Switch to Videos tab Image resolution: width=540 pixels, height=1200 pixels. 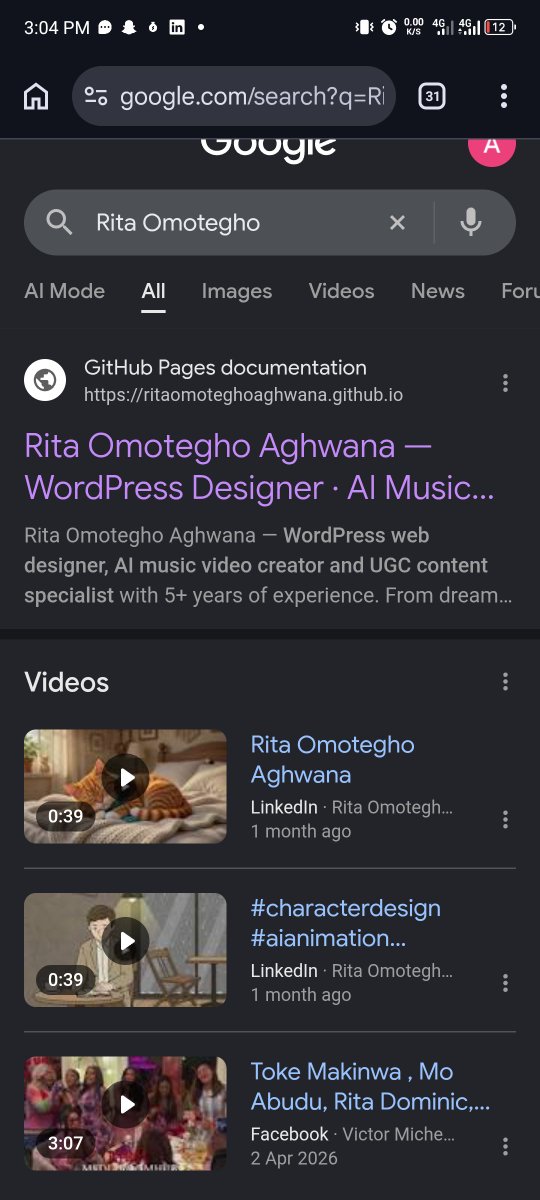point(341,291)
